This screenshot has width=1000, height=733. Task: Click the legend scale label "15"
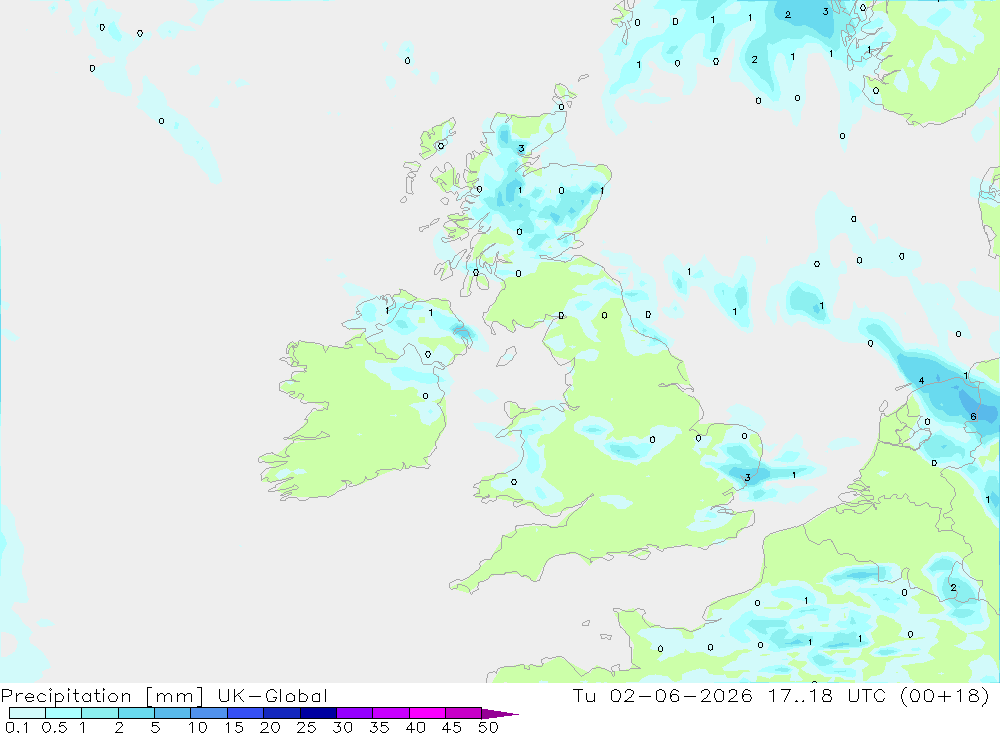[x=234, y=727]
